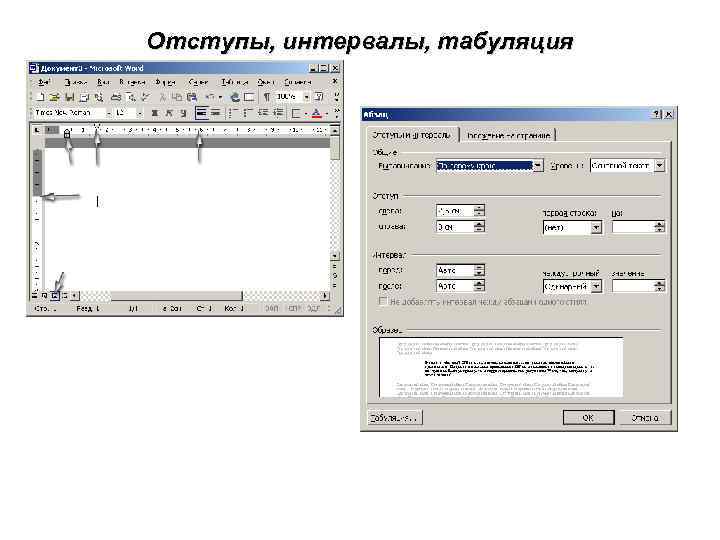Click the New document icon in Word

pyautogui.click(x=40, y=97)
